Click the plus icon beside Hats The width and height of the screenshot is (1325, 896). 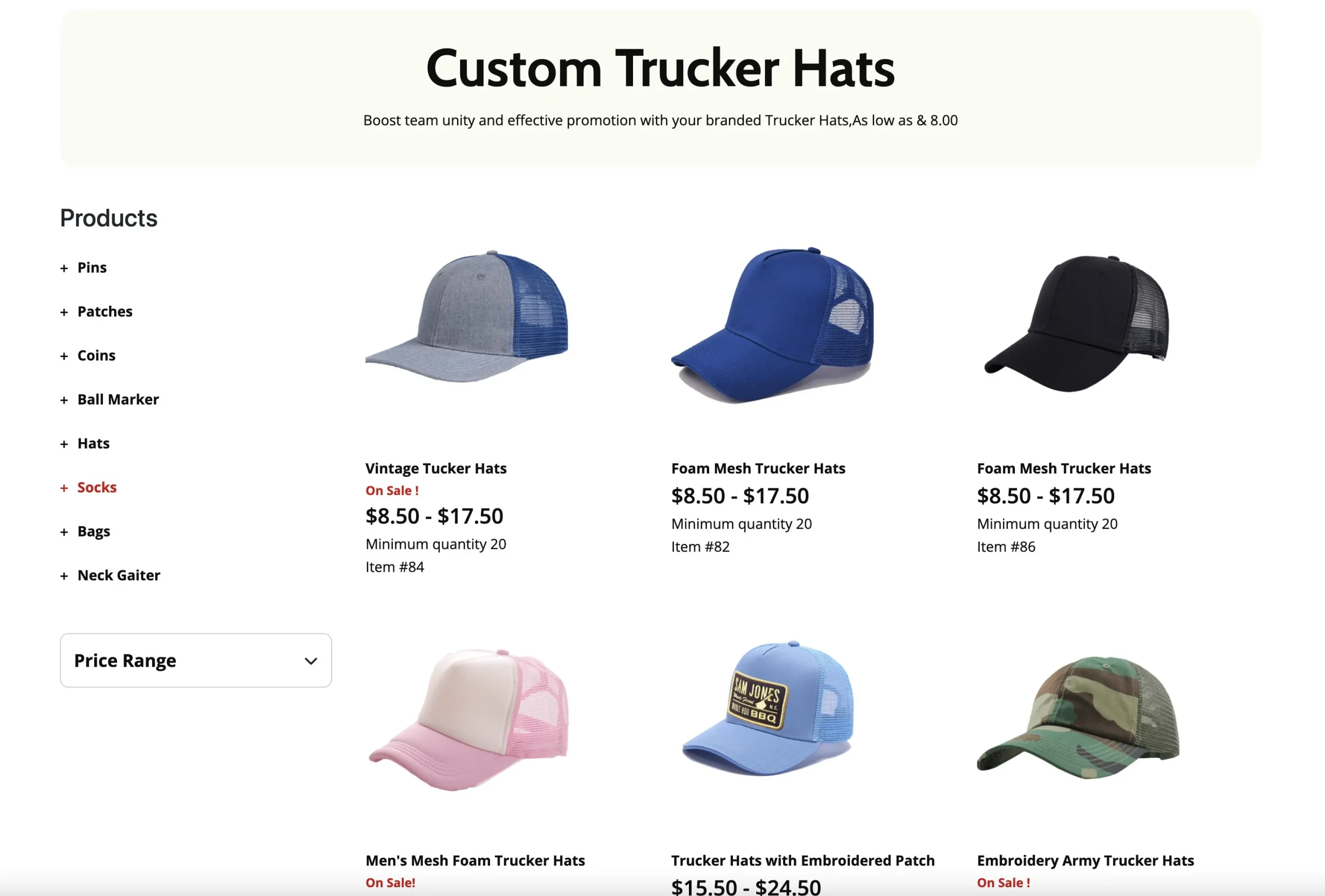click(x=64, y=444)
